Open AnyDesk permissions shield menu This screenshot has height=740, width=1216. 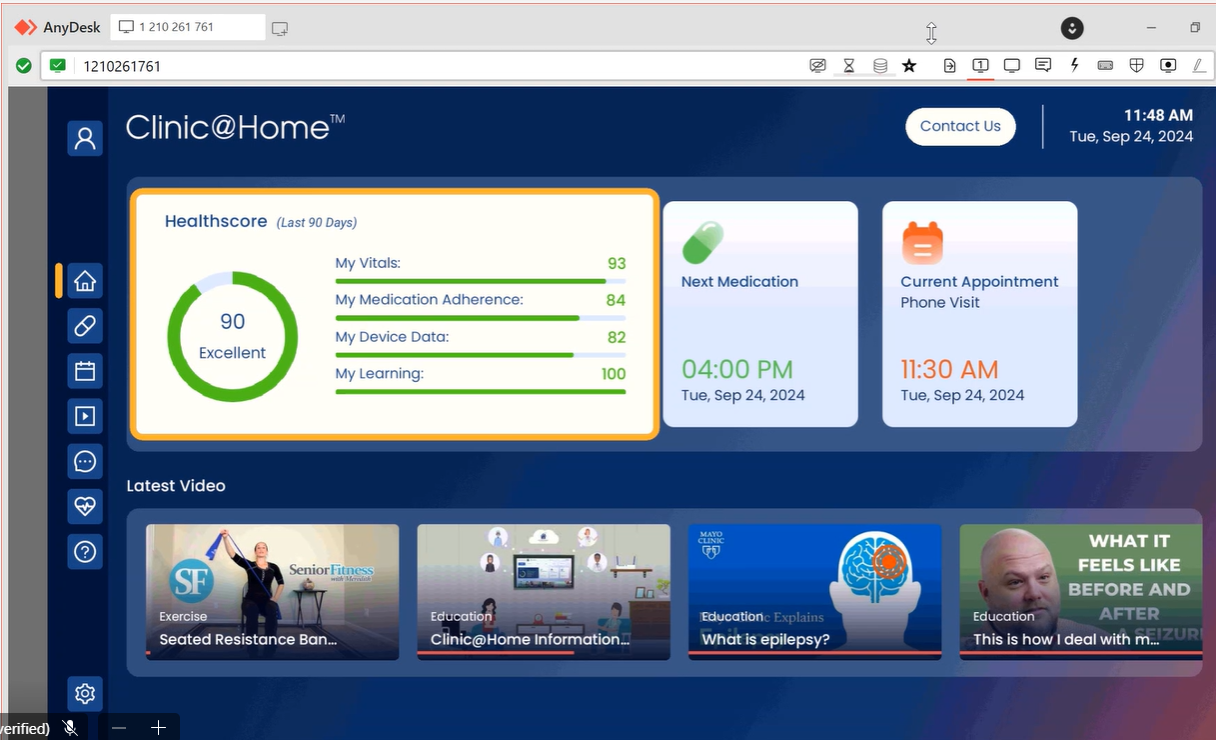tap(1136, 66)
